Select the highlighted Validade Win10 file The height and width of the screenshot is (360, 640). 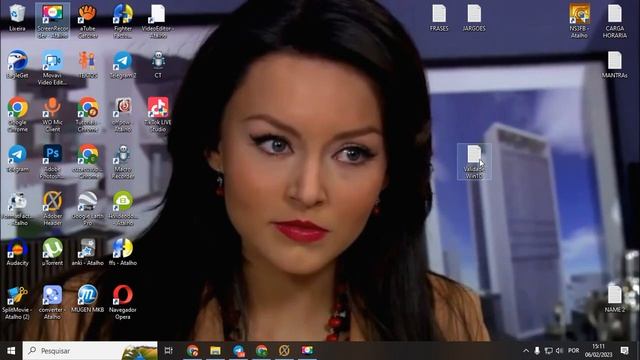pyautogui.click(x=474, y=162)
